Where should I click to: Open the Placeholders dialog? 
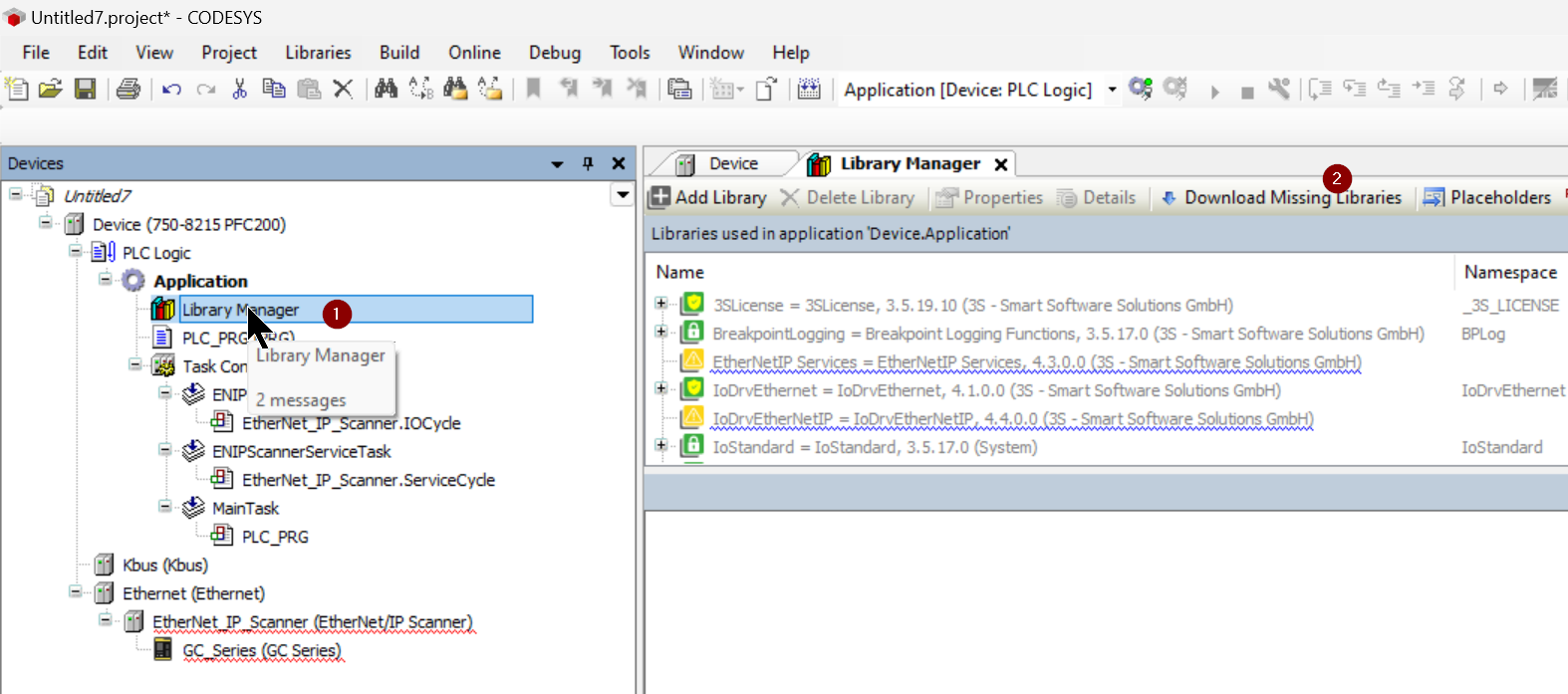tap(1487, 197)
